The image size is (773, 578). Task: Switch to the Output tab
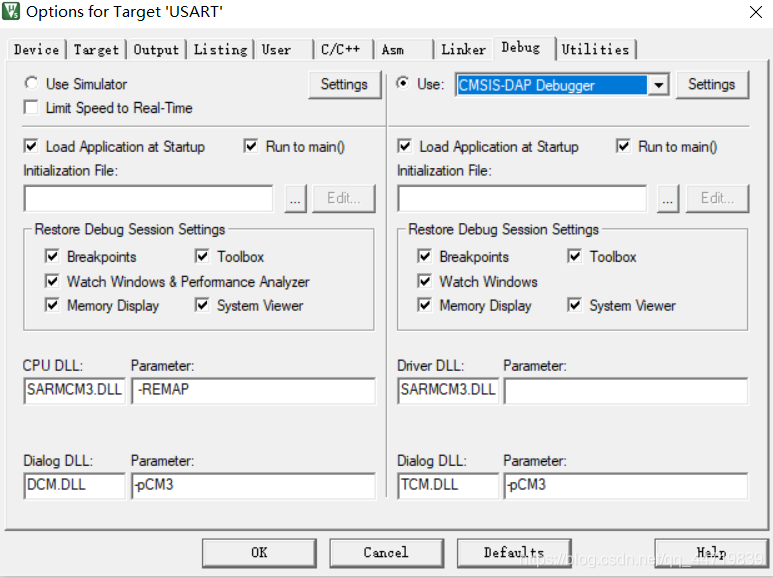coord(156,49)
